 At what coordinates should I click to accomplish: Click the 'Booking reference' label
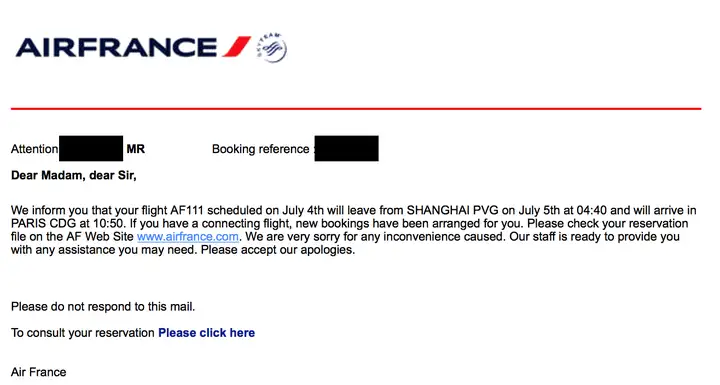260,149
